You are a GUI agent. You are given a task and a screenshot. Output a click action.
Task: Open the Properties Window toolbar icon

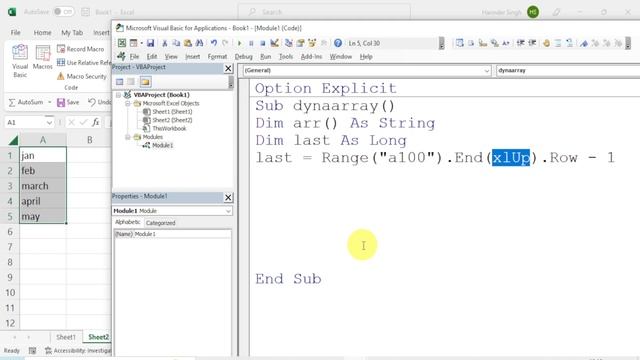tap(300, 43)
